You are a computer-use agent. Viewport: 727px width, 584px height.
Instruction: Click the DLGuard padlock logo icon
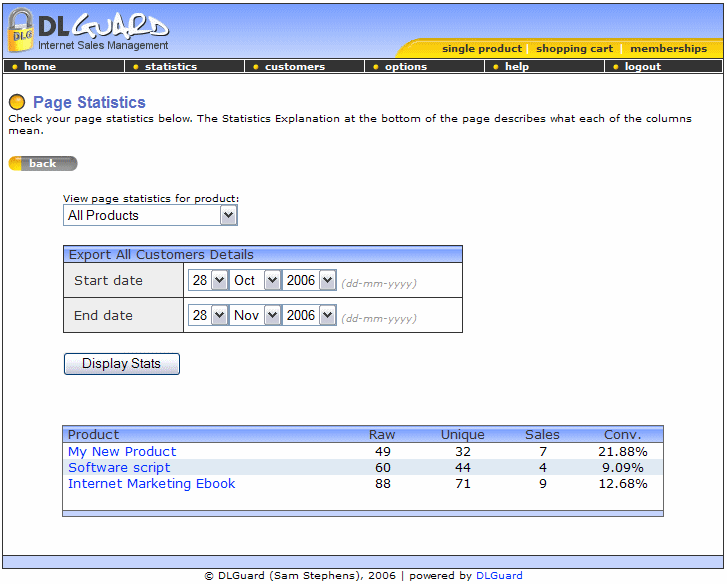point(21,31)
